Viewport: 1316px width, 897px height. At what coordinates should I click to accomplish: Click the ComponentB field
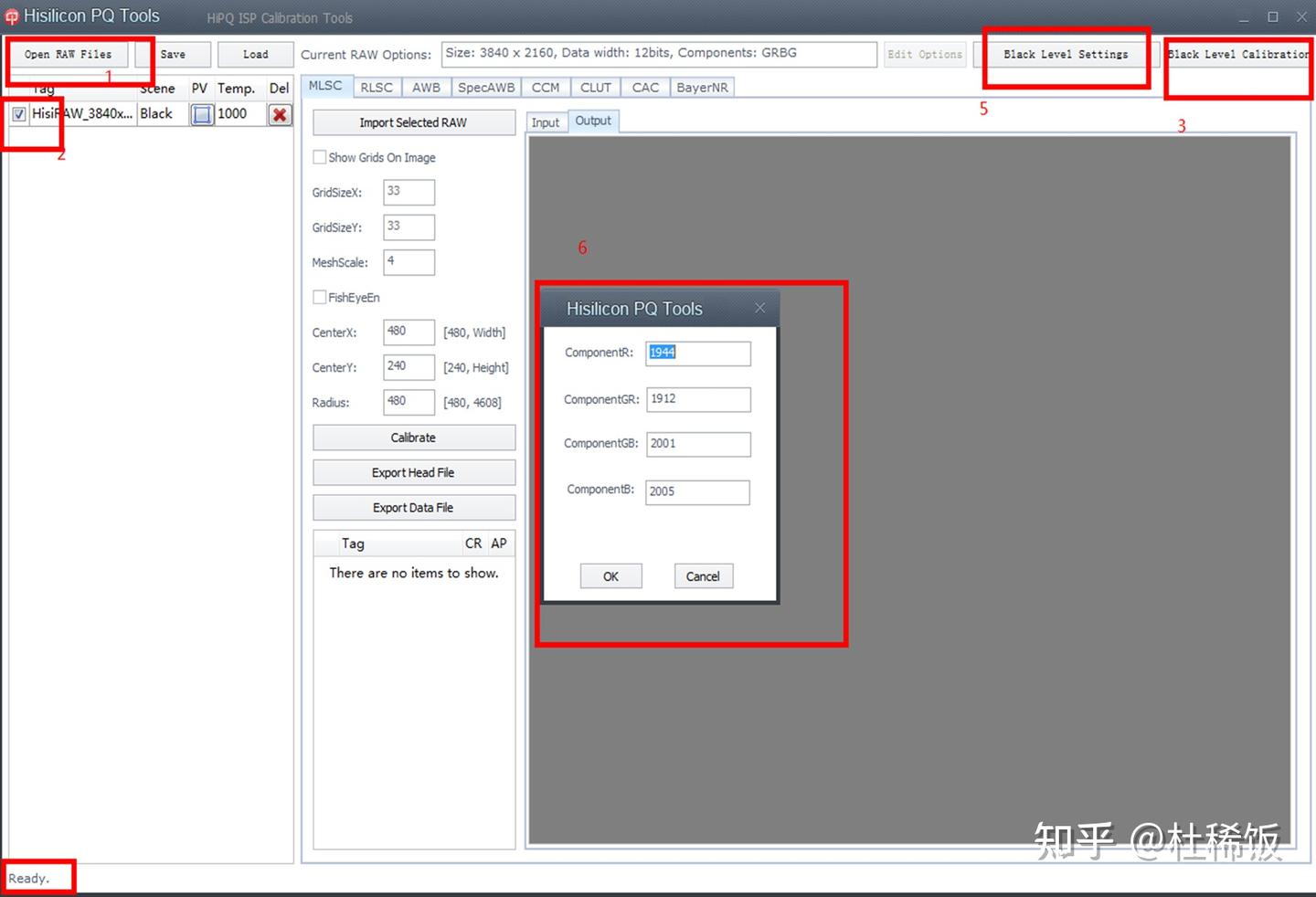click(697, 492)
